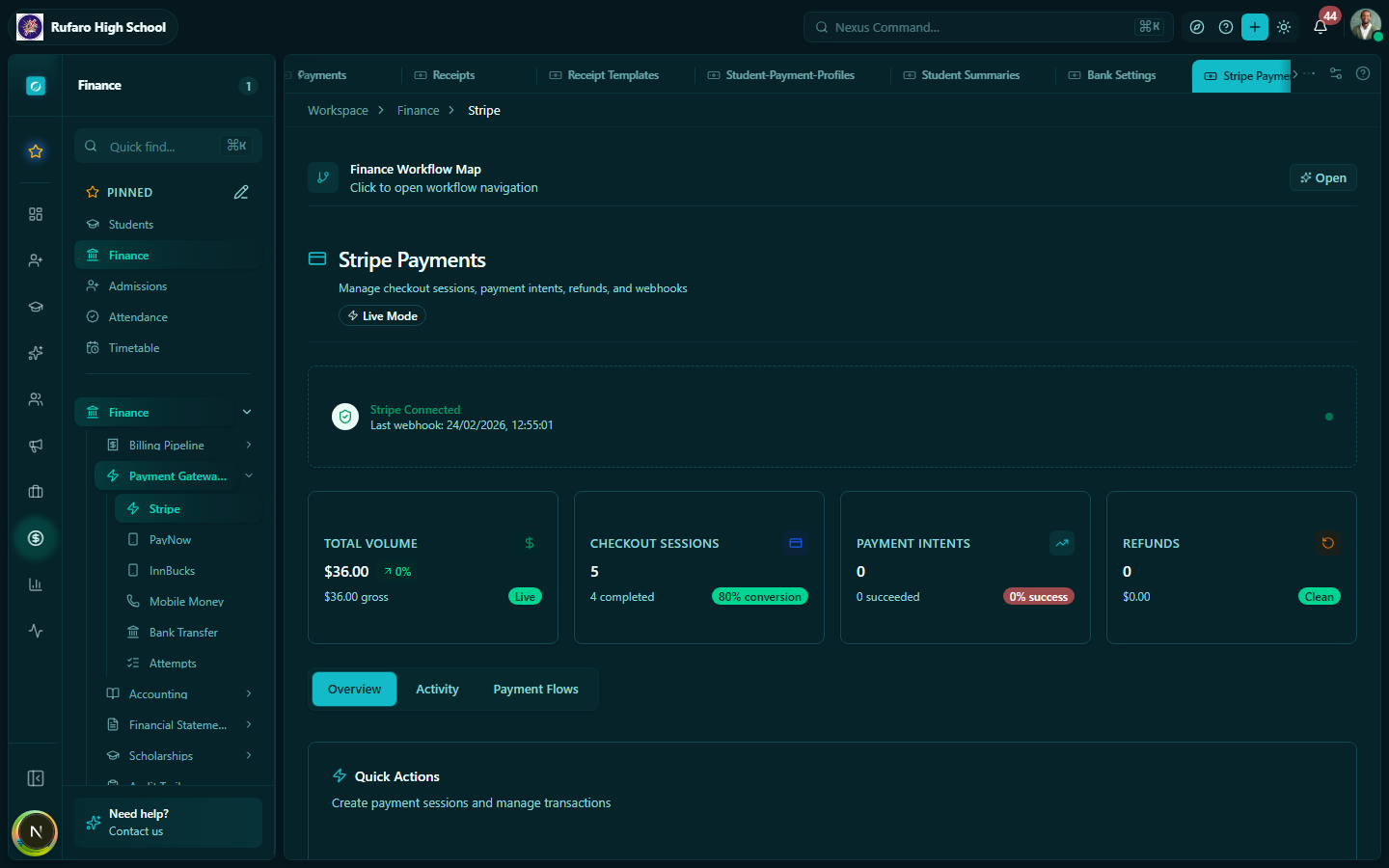1389x868 pixels.
Task: Click the sparkles icon in left rail
Action: point(36,353)
